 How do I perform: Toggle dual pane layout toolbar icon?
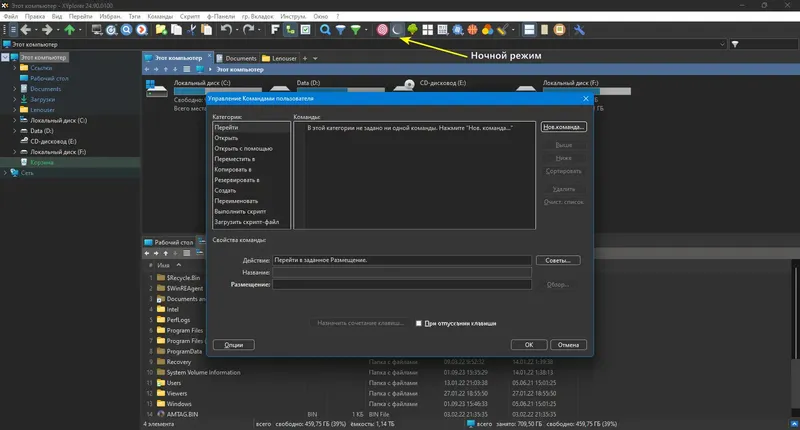(529, 30)
